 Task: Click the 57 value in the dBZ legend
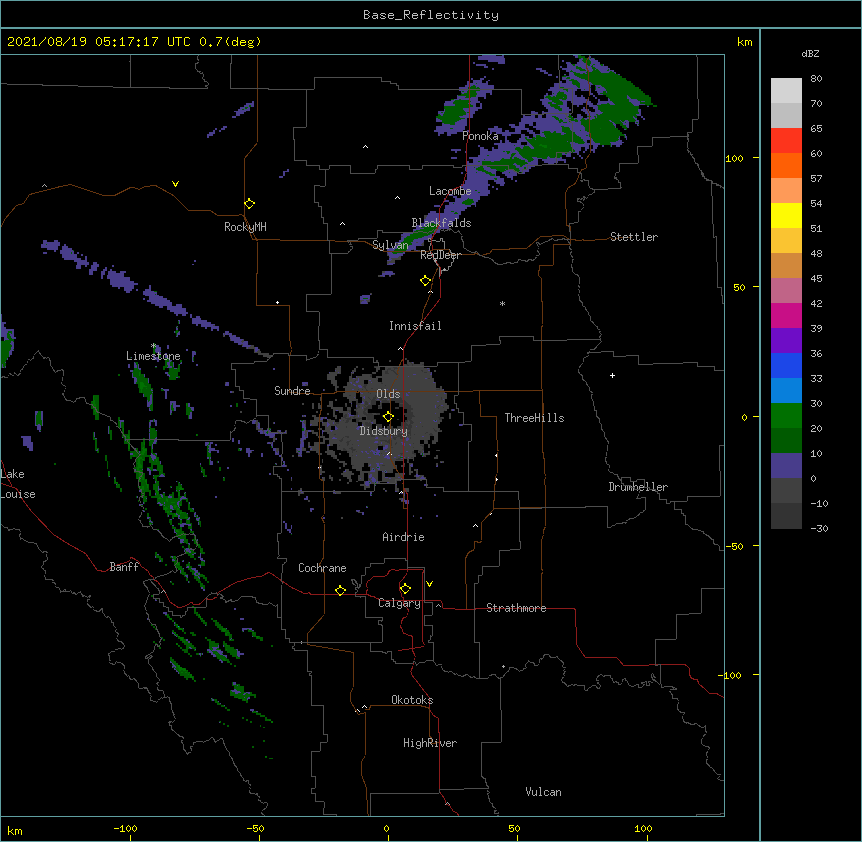pyautogui.click(x=816, y=179)
